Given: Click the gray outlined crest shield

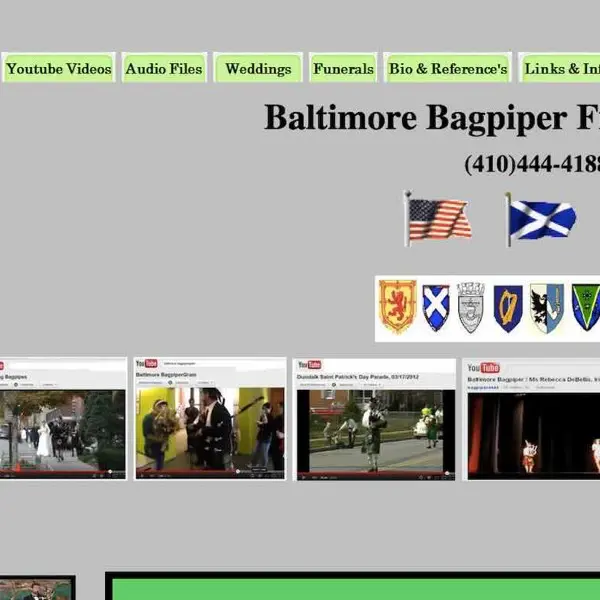Looking at the screenshot, I should click(471, 307).
